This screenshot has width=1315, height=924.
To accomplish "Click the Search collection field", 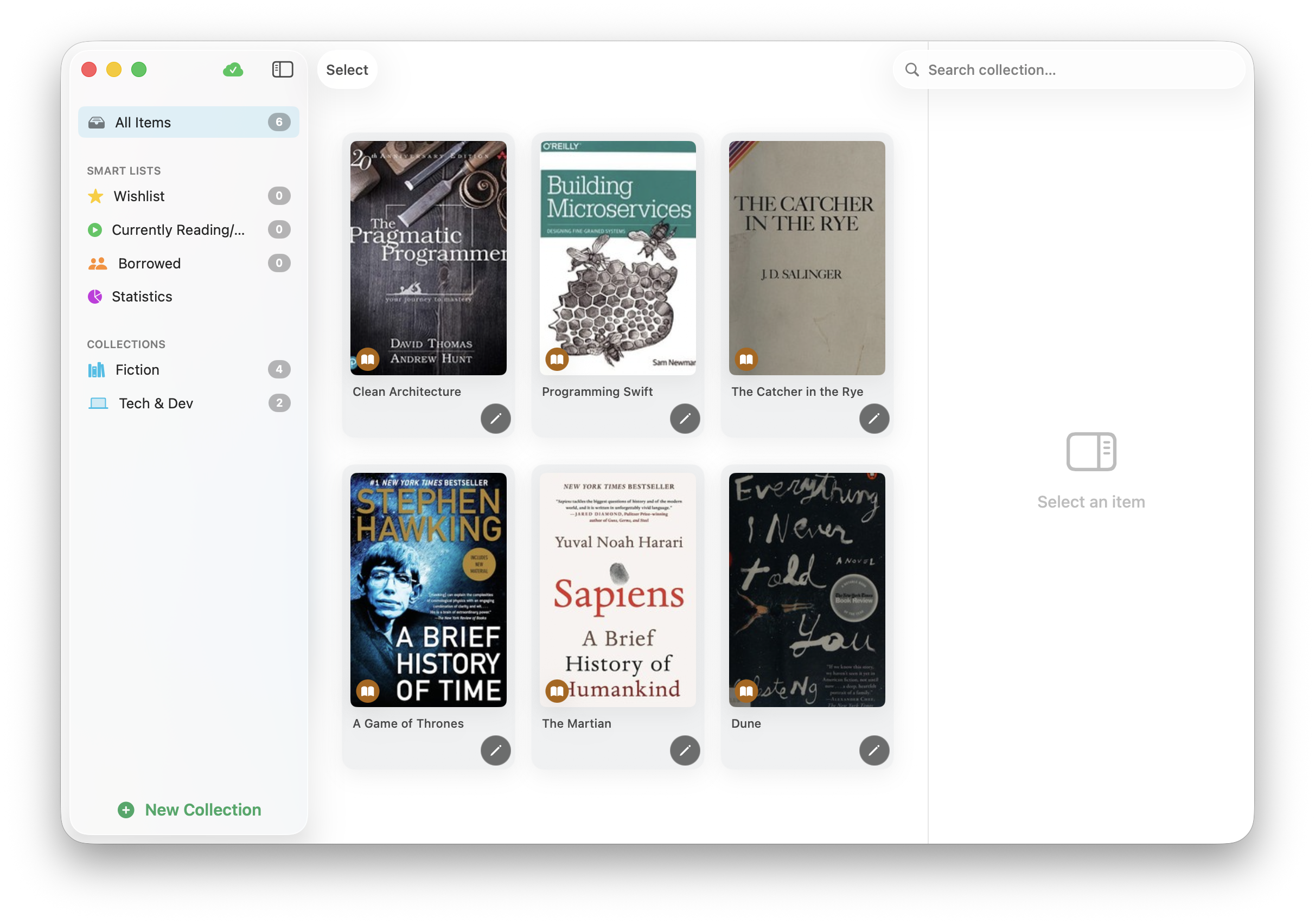I will (x=1069, y=70).
